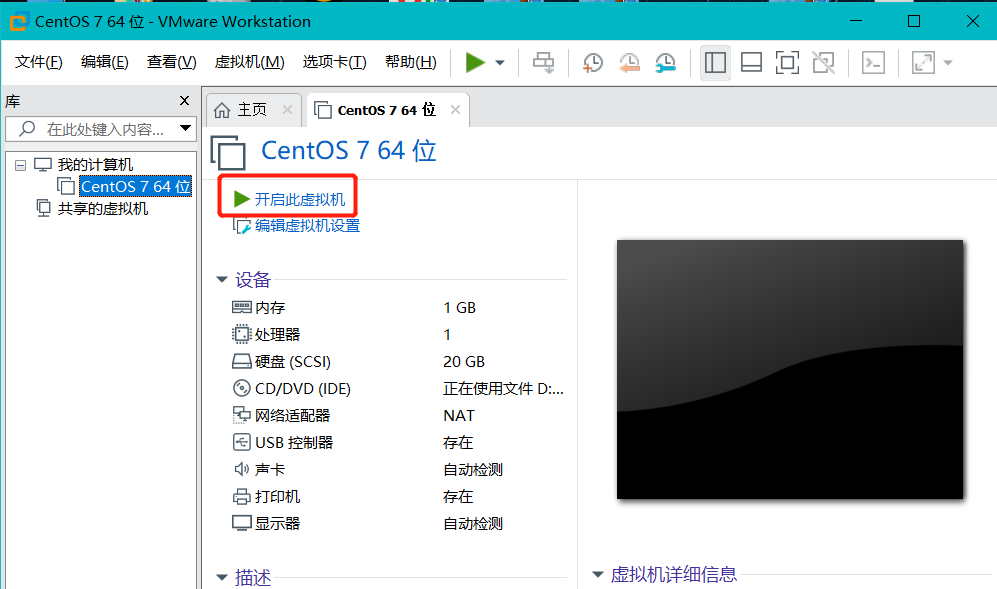997x589 pixels.
Task: Collapse the 设备 section
Action: click(x=222, y=280)
